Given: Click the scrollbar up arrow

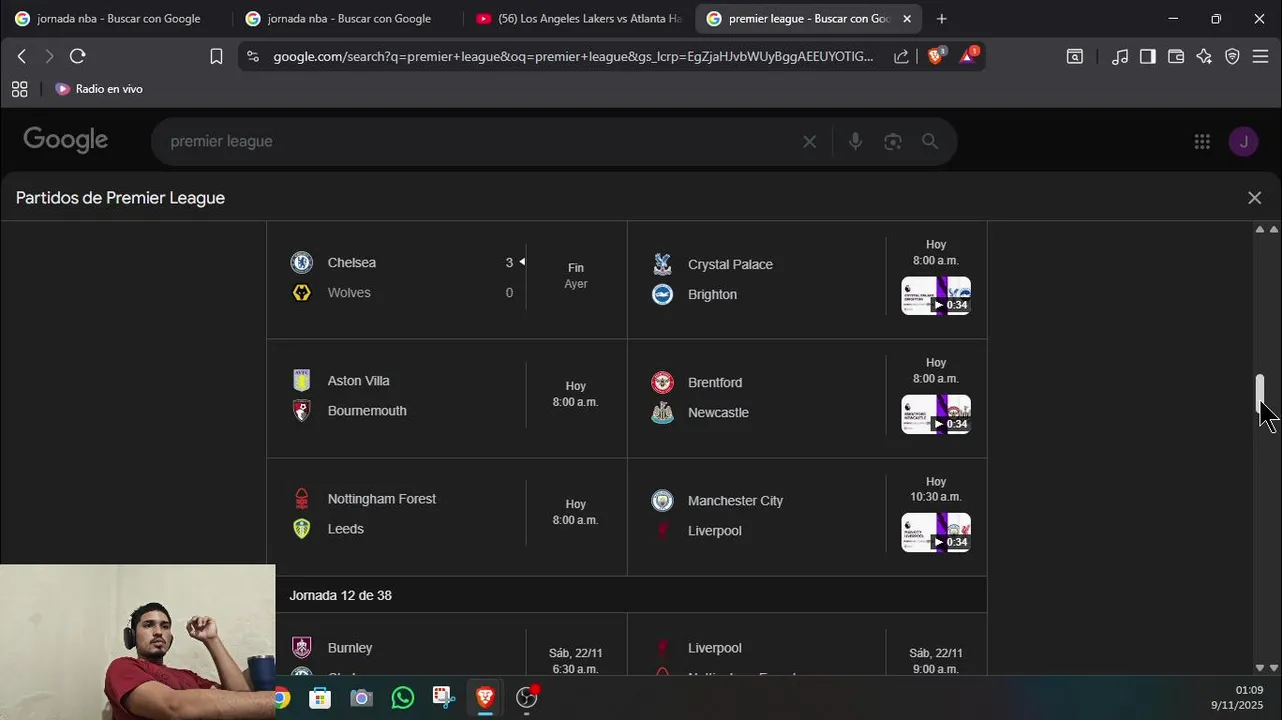Looking at the screenshot, I should 1260,230.
